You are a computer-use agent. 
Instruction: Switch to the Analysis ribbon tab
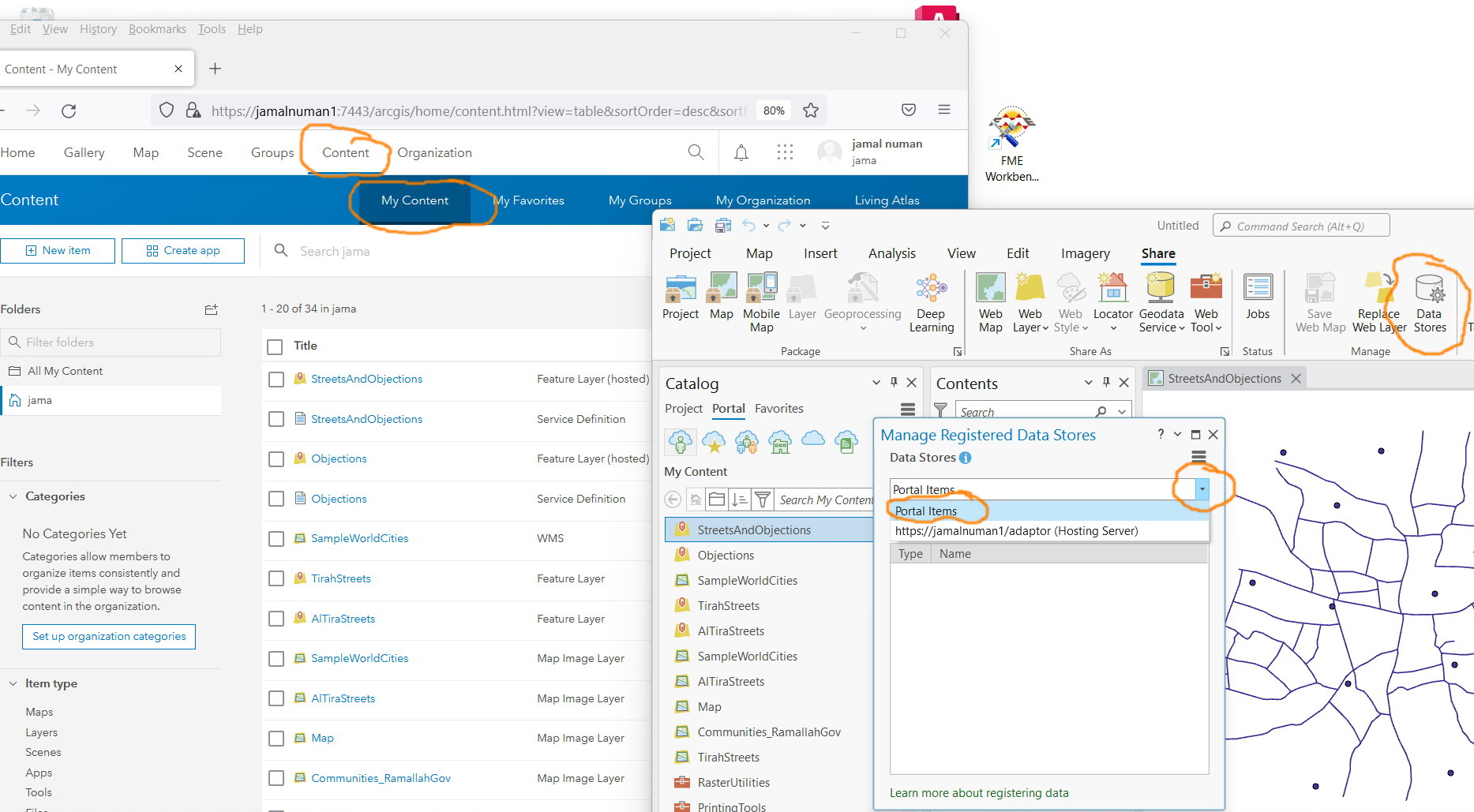(891, 253)
